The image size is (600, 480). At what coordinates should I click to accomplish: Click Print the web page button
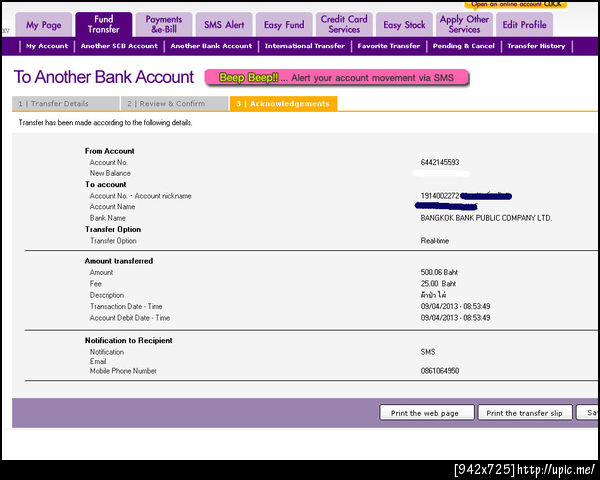[x=427, y=413]
